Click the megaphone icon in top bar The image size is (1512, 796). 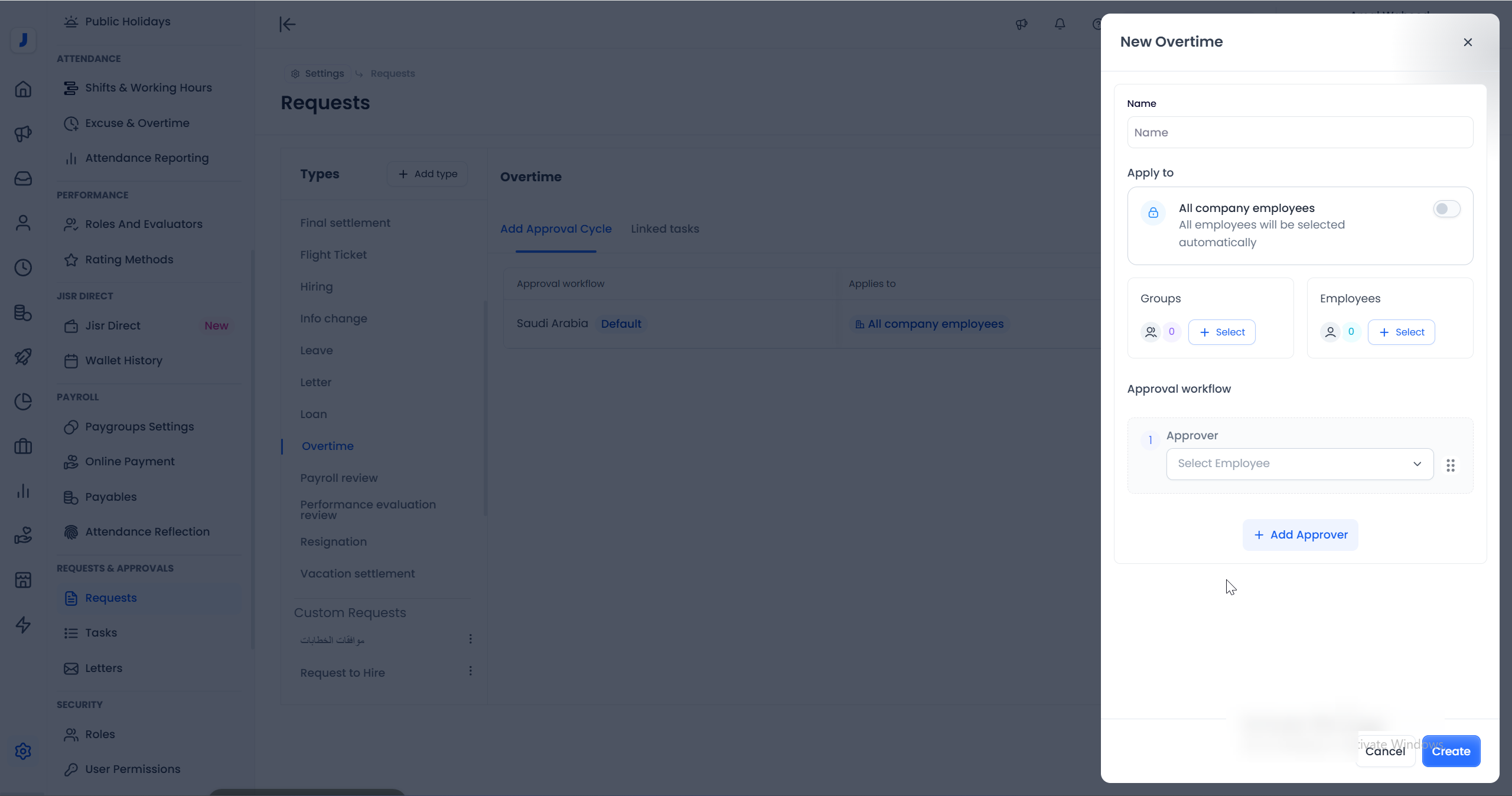click(x=1021, y=24)
